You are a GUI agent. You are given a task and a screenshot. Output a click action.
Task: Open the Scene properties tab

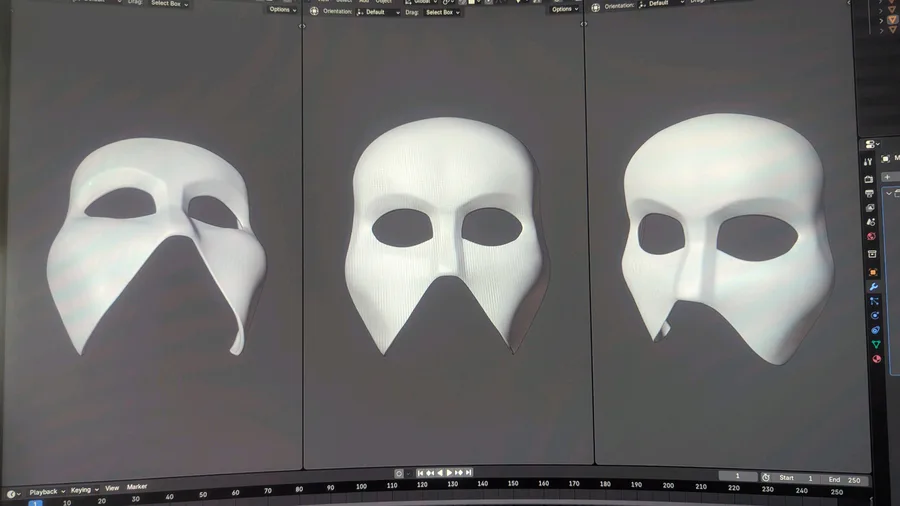point(871,221)
